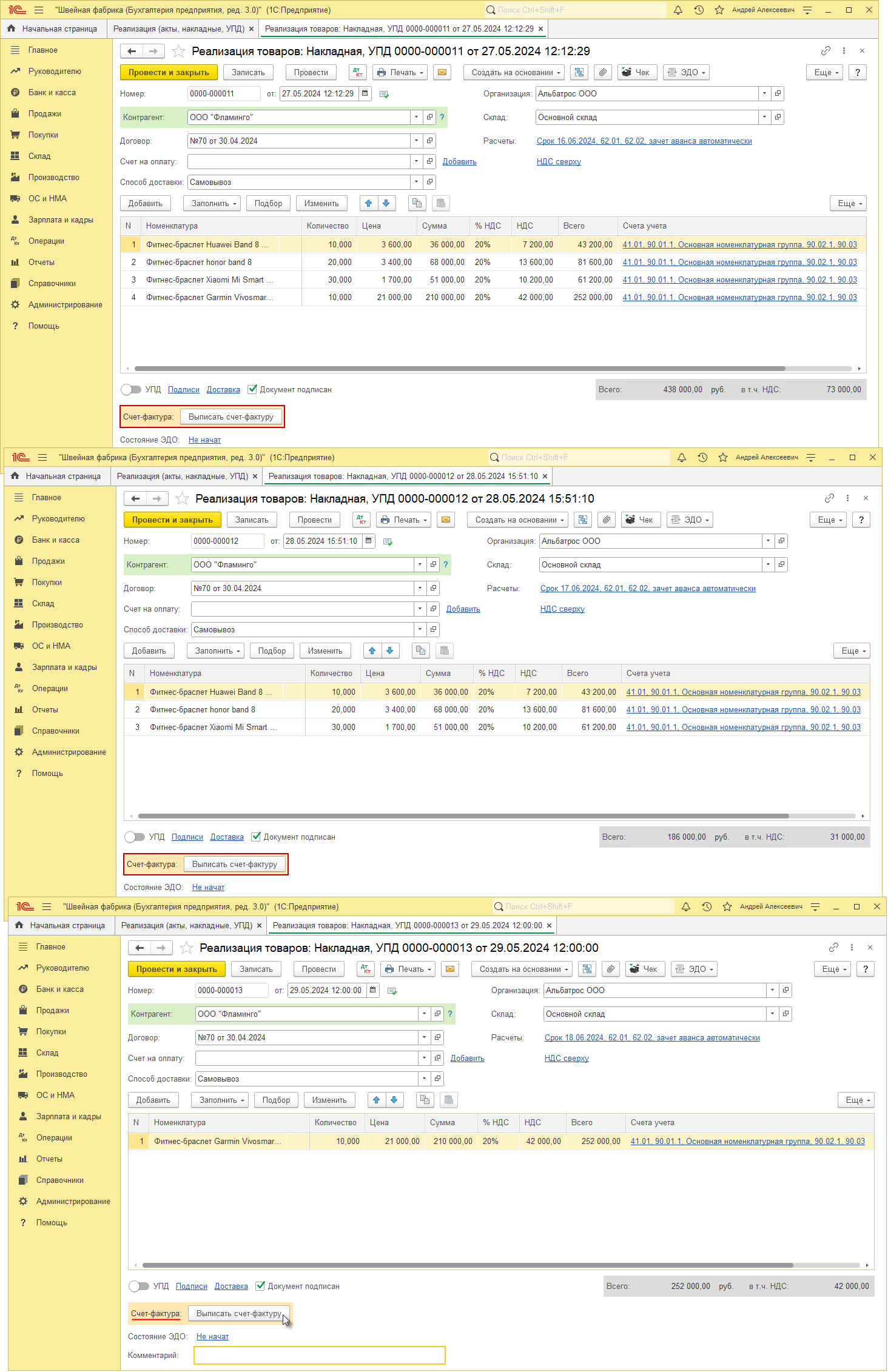Expand the Договор dropdown in document 0000-000011

[416, 141]
